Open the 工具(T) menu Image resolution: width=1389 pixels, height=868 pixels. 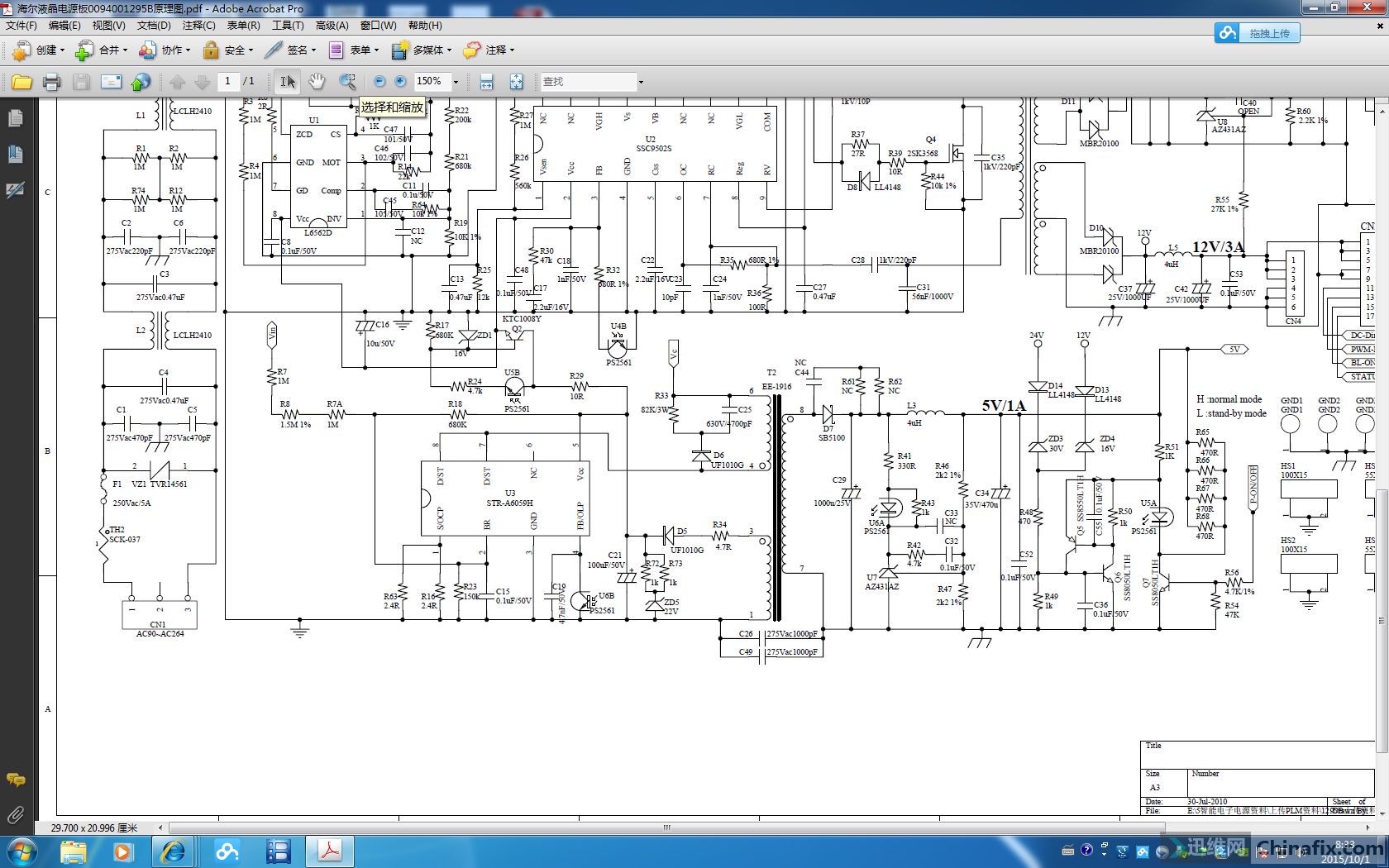pos(288,26)
